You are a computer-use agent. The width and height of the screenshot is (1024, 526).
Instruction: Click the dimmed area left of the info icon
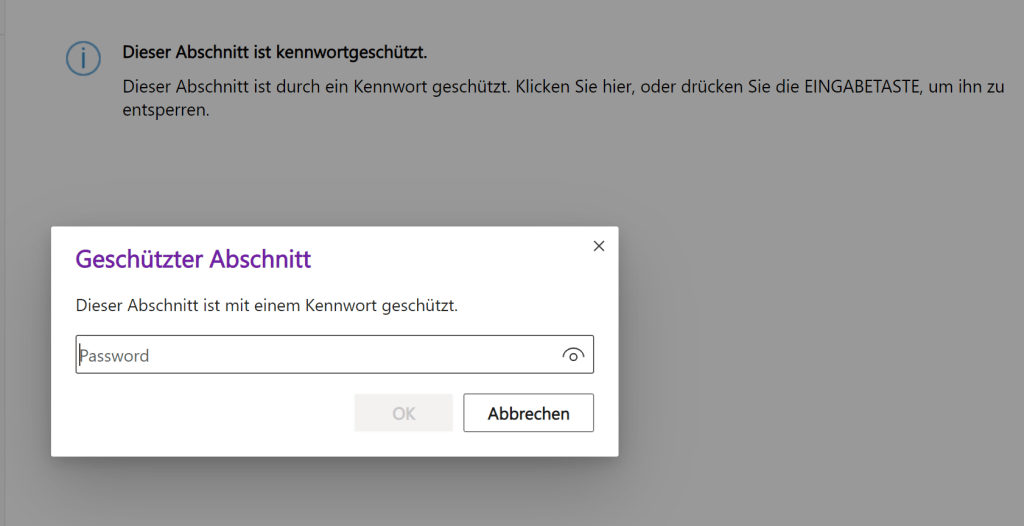pyautogui.click(x=30, y=59)
